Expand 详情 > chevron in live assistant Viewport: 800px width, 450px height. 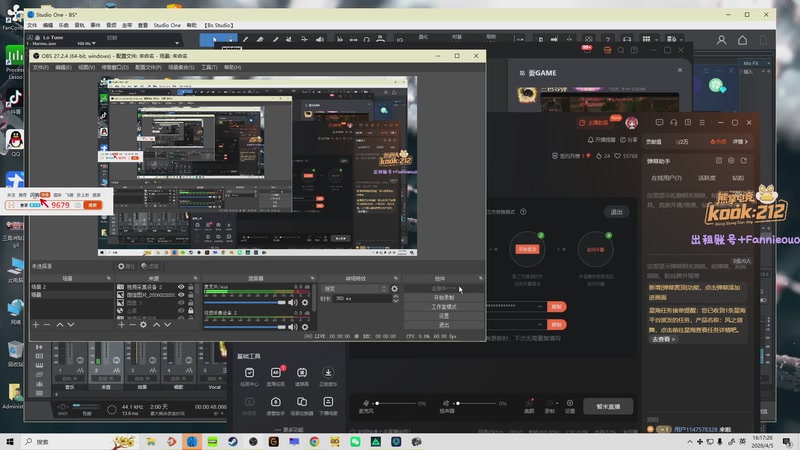click(x=740, y=142)
